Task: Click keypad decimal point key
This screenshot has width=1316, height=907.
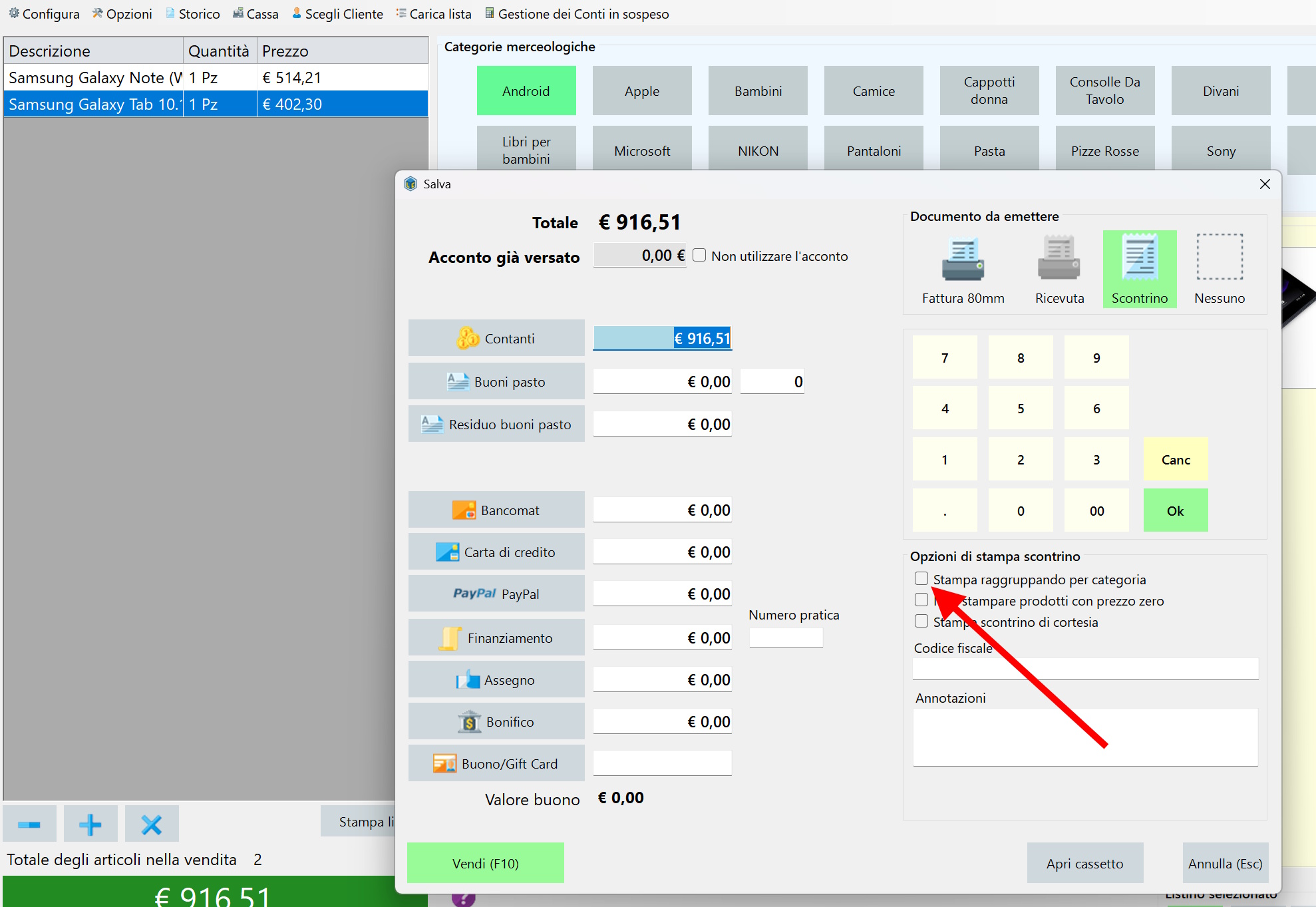Action: (x=945, y=511)
